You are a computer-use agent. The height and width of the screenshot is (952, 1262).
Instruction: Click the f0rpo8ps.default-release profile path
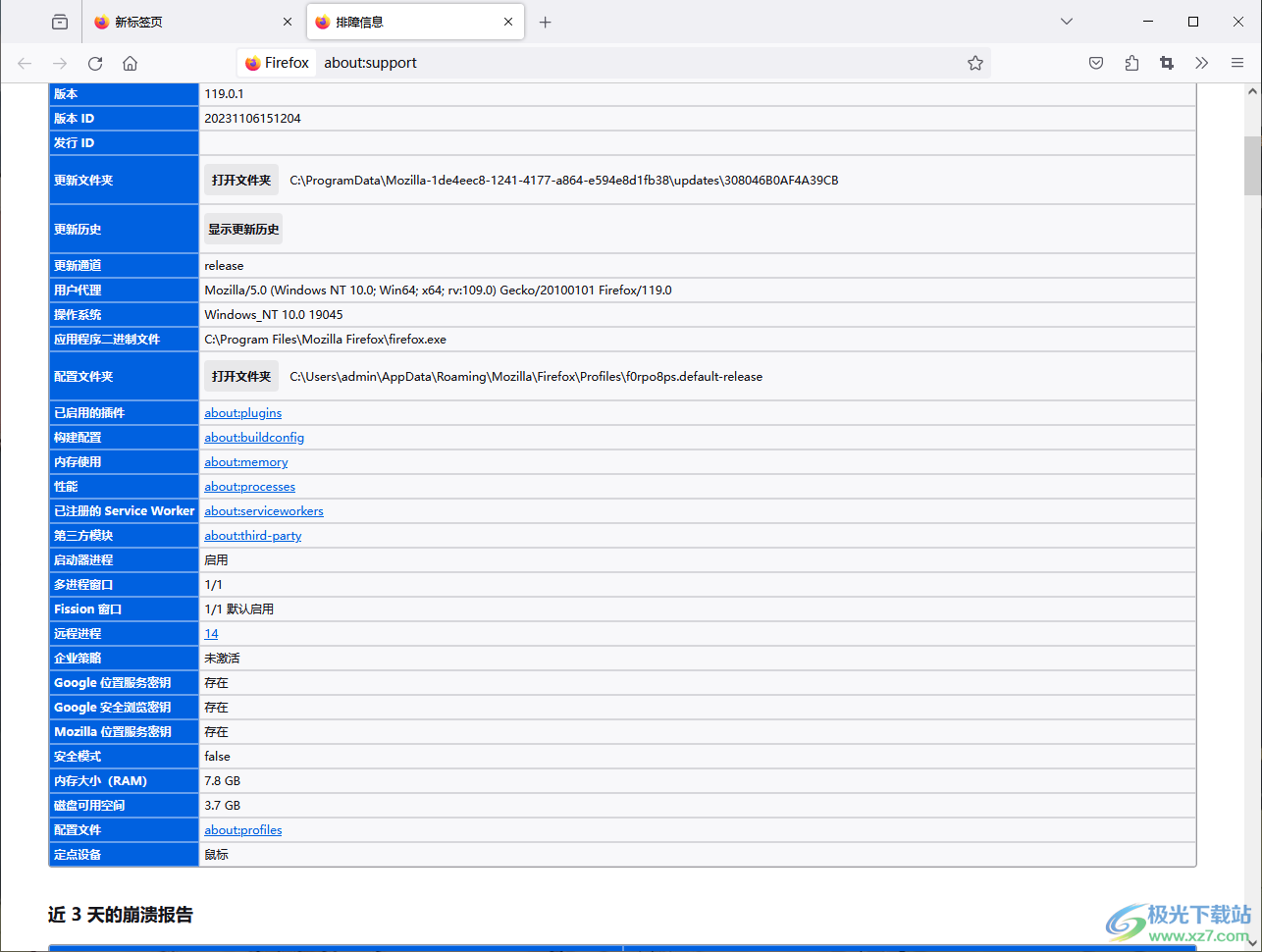click(526, 377)
